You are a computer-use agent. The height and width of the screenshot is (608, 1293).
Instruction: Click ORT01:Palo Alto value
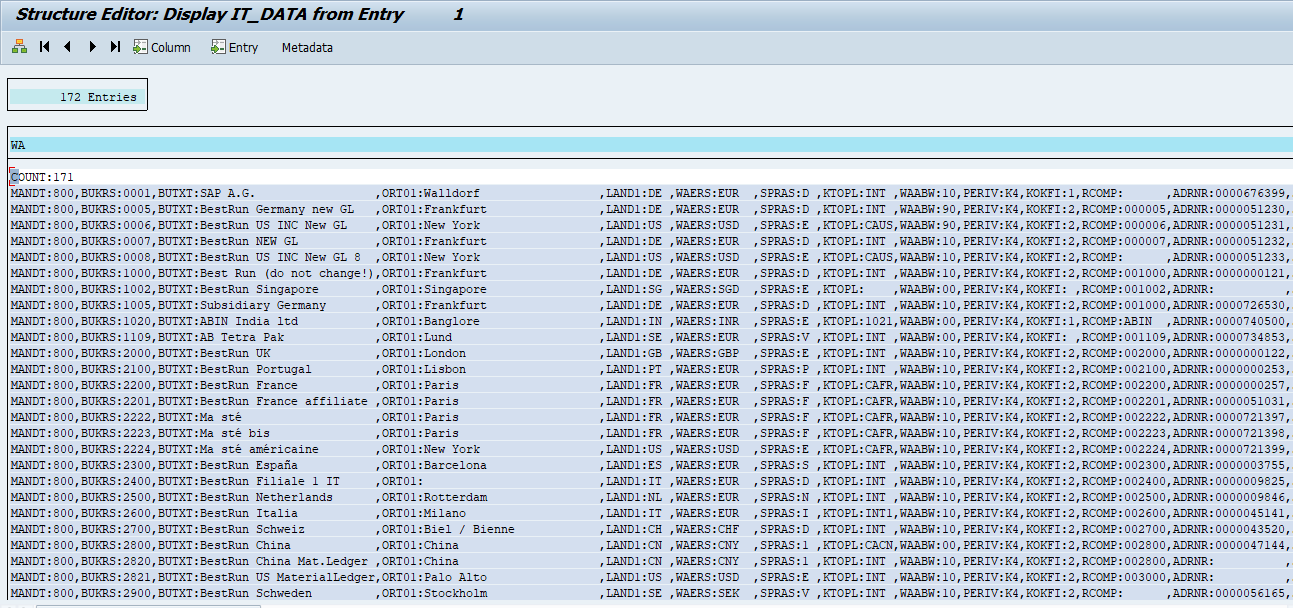[x=433, y=577]
